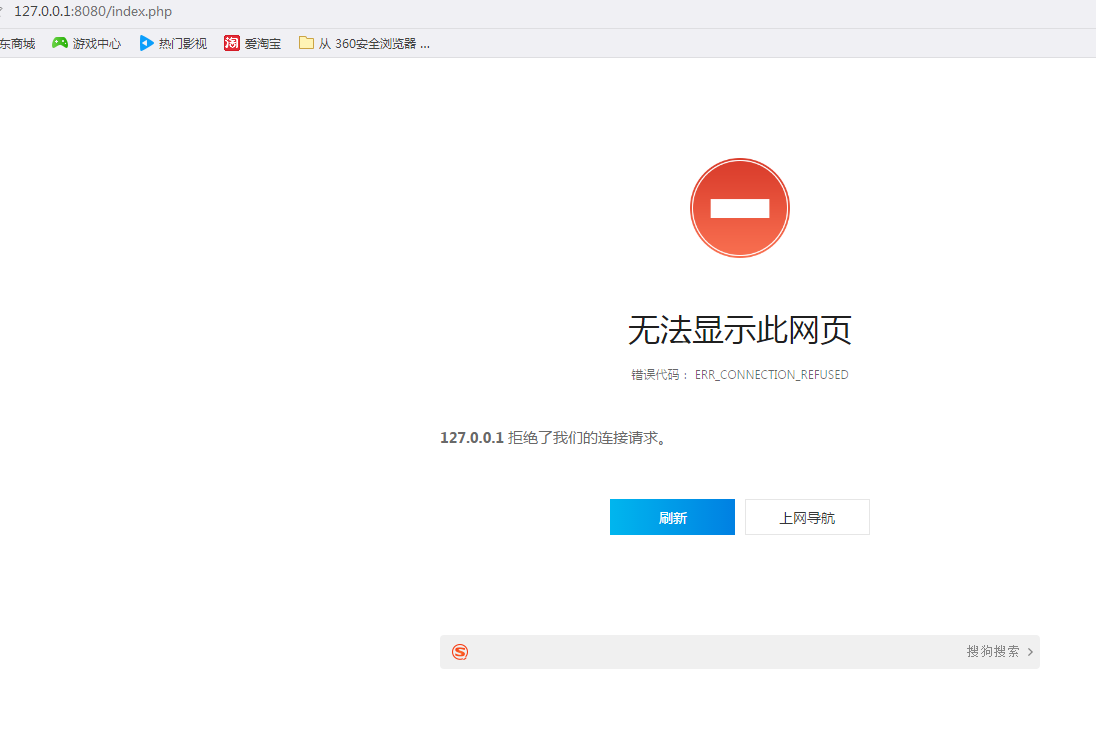Screen dimensions: 1096x732
Task: Click the chevron next to 搜狗搜索
Action: [x=1030, y=652]
